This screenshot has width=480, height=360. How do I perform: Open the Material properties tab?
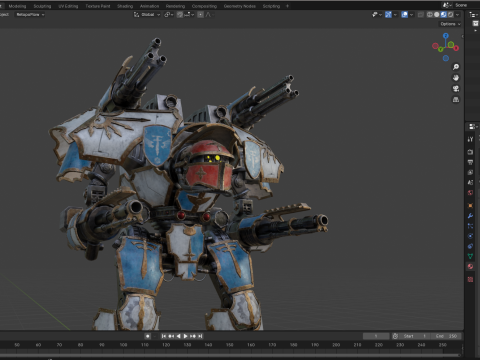(x=470, y=266)
